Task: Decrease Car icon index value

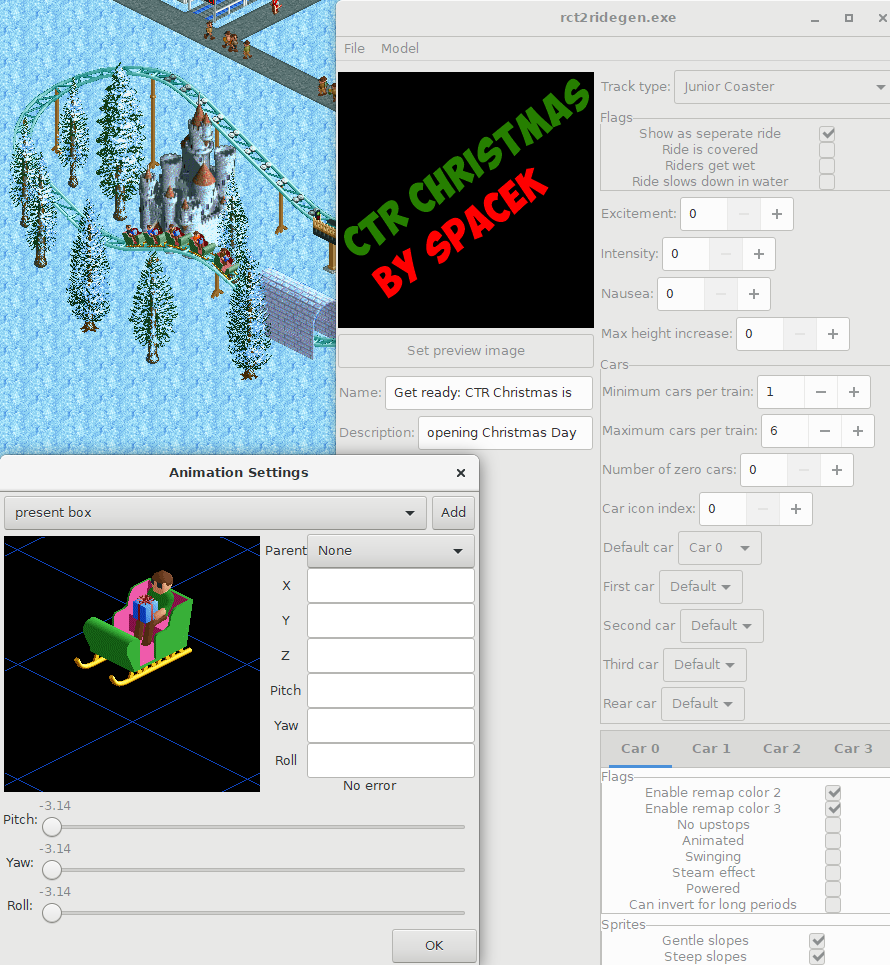Action: [x=763, y=508]
